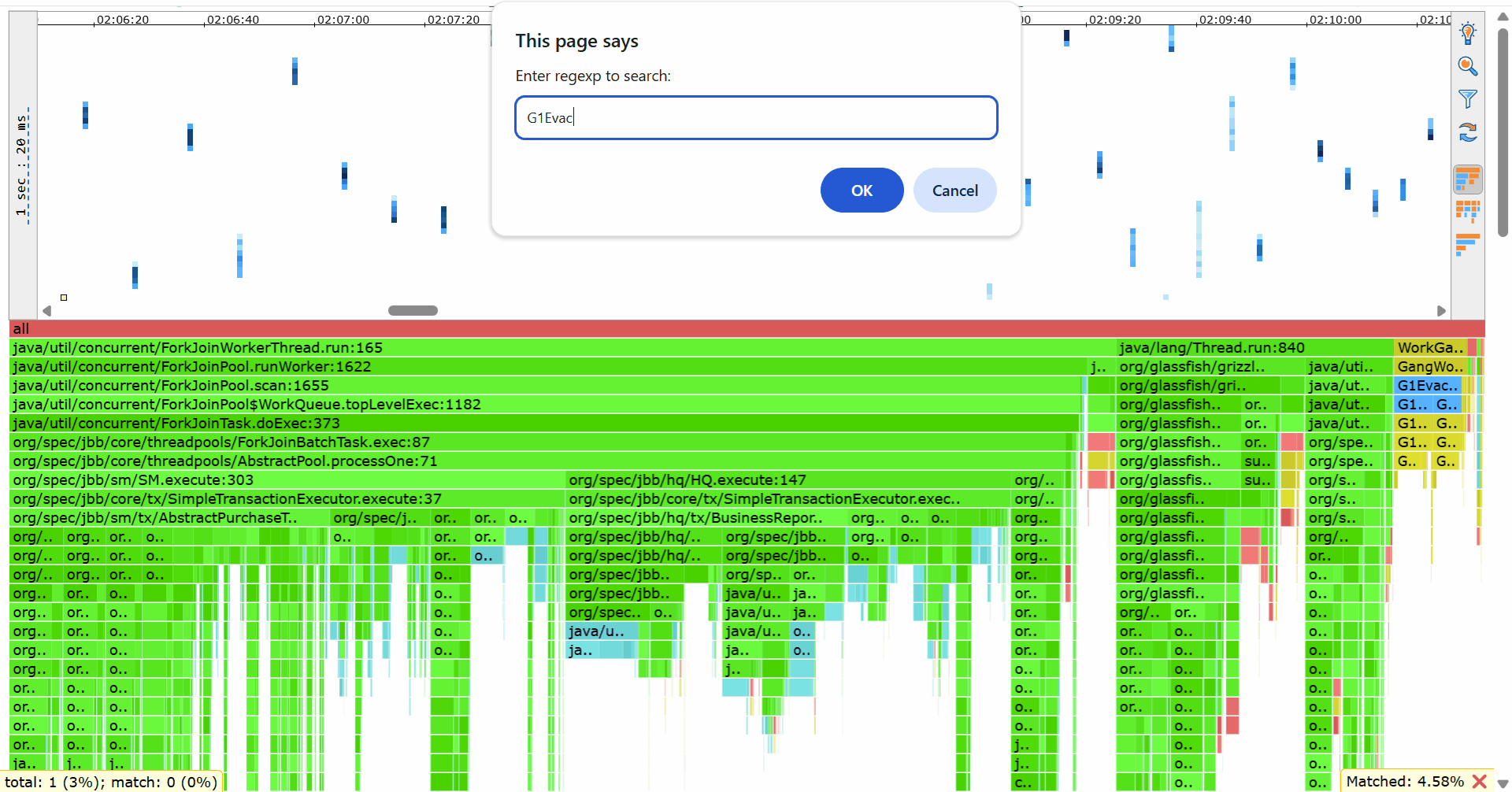This screenshot has width=1512, height=792.
Task: Open search using the magnifier icon
Action: point(1468,66)
